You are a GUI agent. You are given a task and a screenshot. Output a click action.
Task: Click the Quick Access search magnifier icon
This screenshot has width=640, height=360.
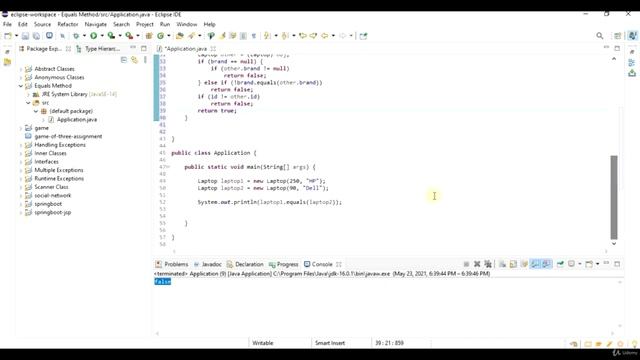(600, 36)
